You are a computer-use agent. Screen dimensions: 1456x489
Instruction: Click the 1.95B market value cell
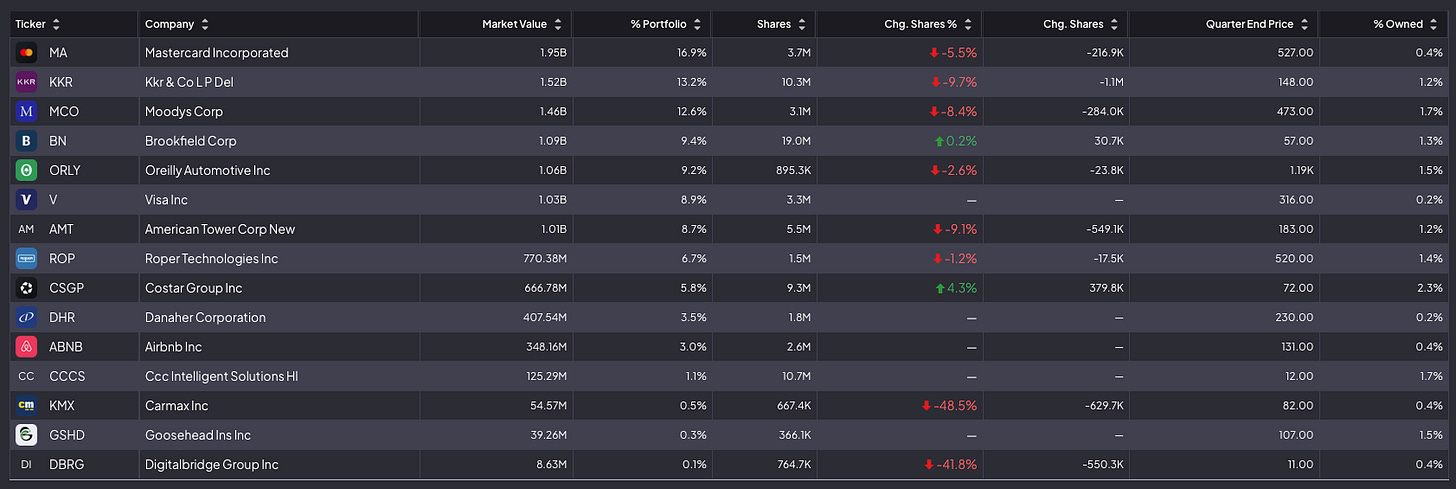pos(553,53)
